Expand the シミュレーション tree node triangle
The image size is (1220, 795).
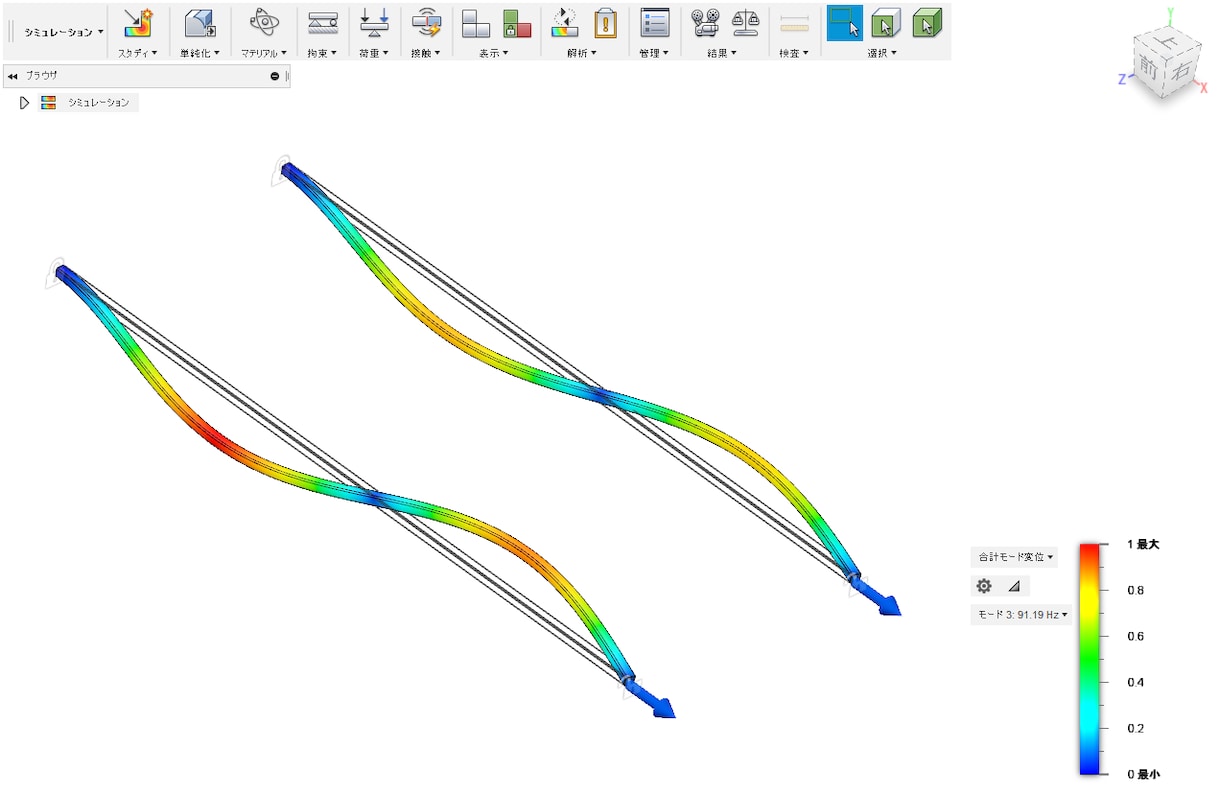pos(24,103)
